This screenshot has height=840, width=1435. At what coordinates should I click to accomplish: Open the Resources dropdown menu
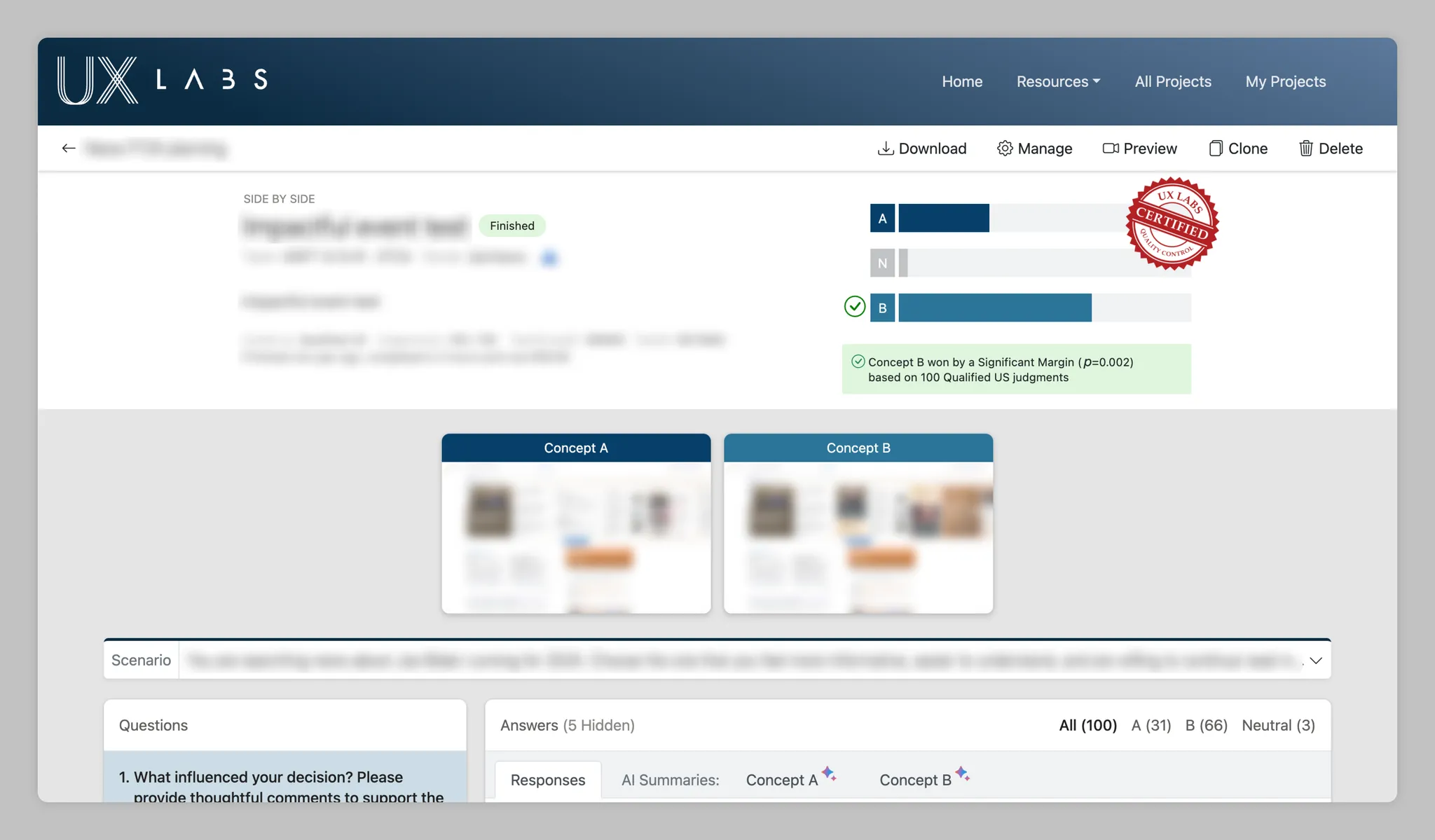pyautogui.click(x=1058, y=81)
